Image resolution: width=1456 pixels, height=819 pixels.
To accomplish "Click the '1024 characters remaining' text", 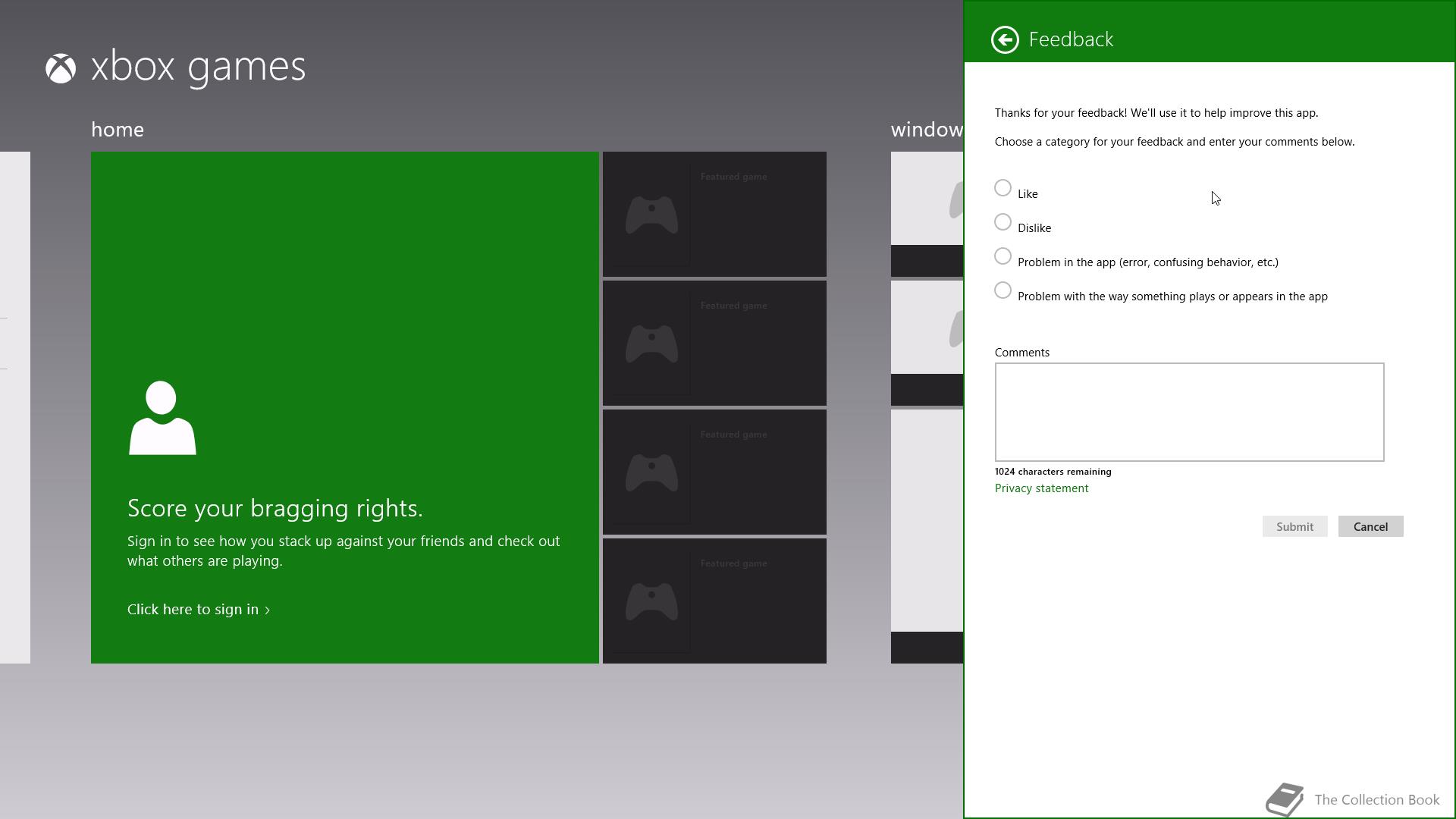I will tap(1053, 472).
